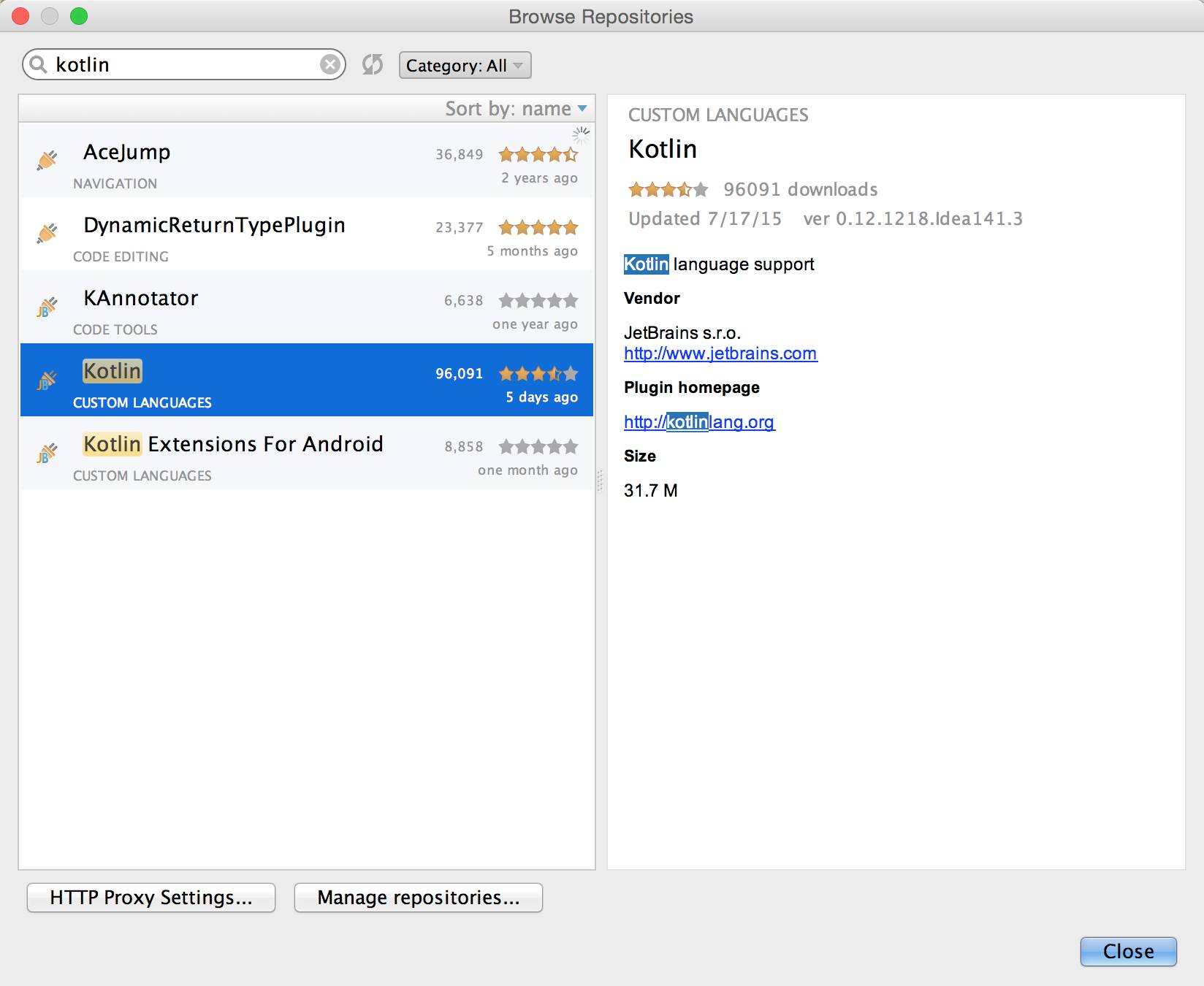Select the Kotlin plugin row
The height and width of the screenshot is (986, 1204).
(307, 380)
